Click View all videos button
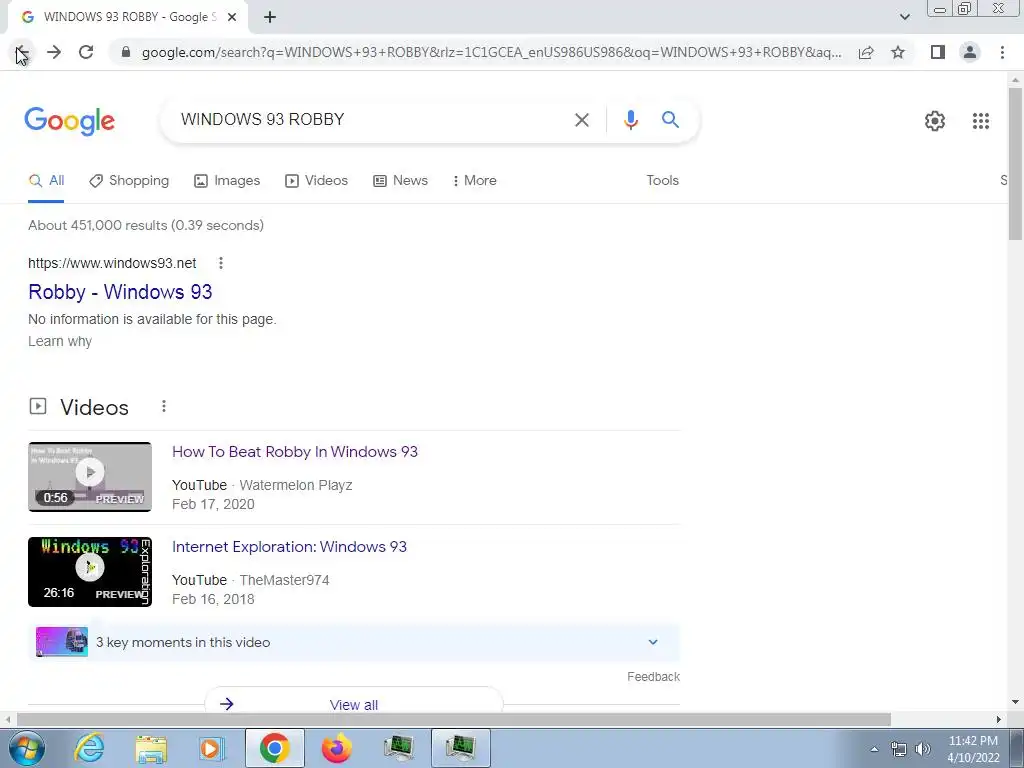The height and width of the screenshot is (768, 1024). click(353, 704)
